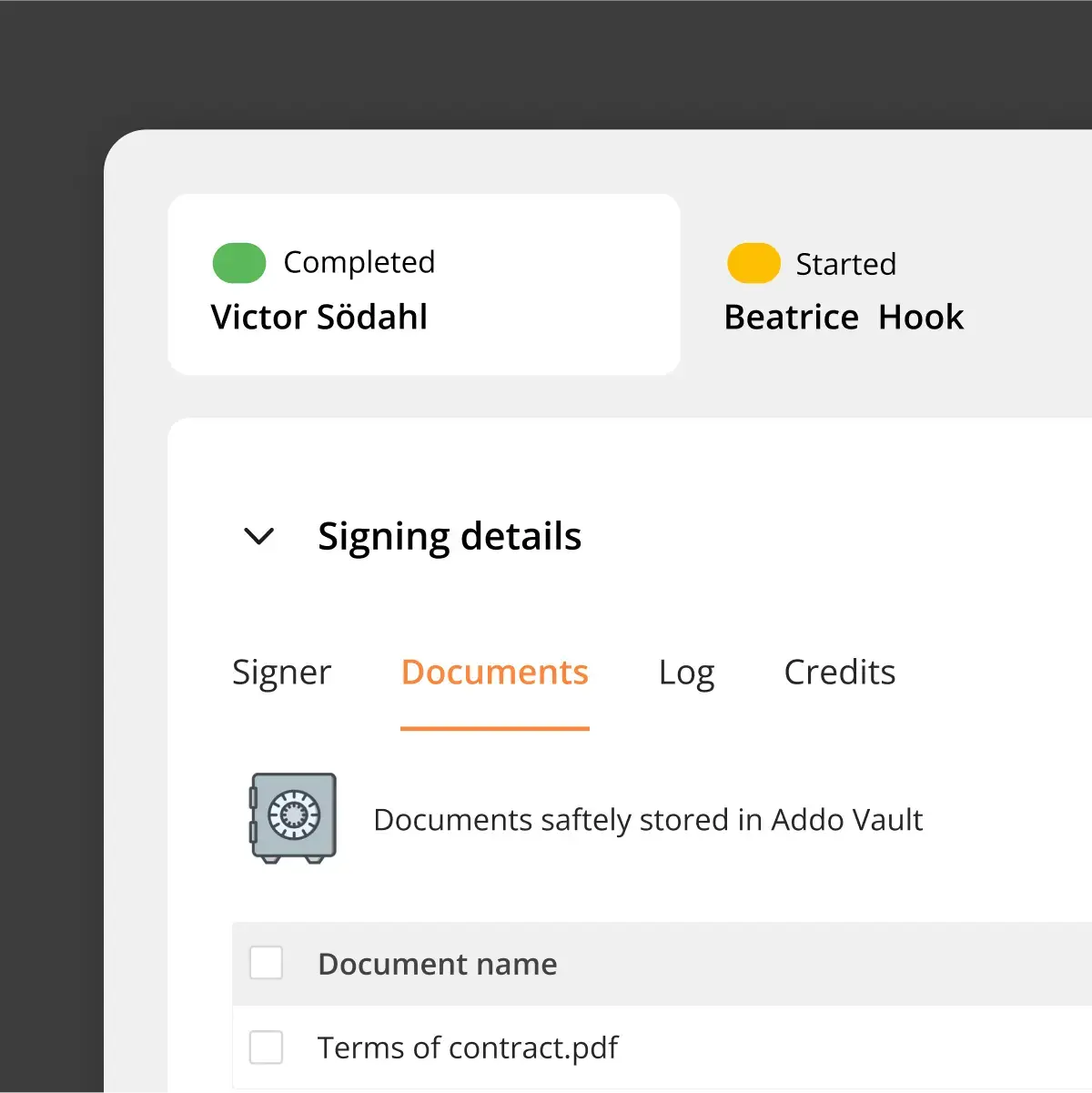Click the Signing details heading
The image size is (1092, 1093).
(x=450, y=536)
